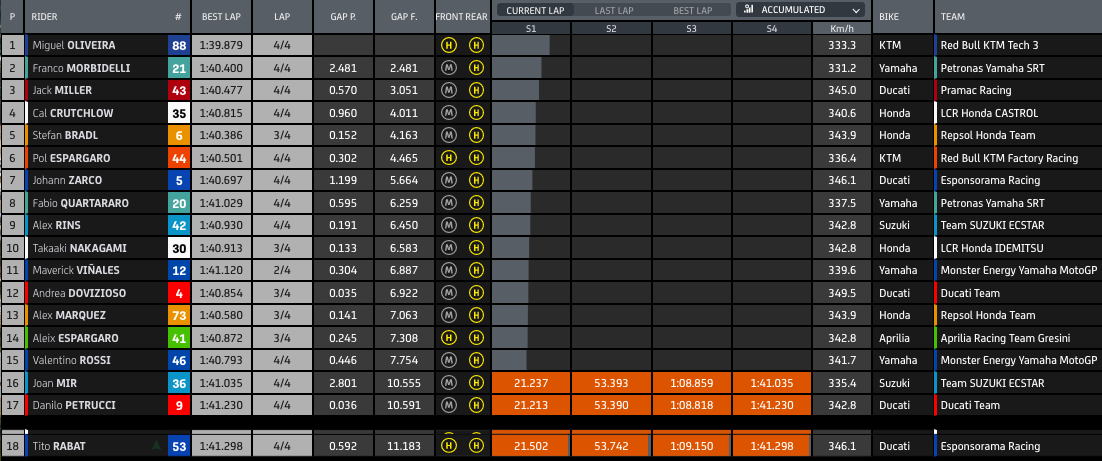Sort by BEST LAP column header

[221, 16]
